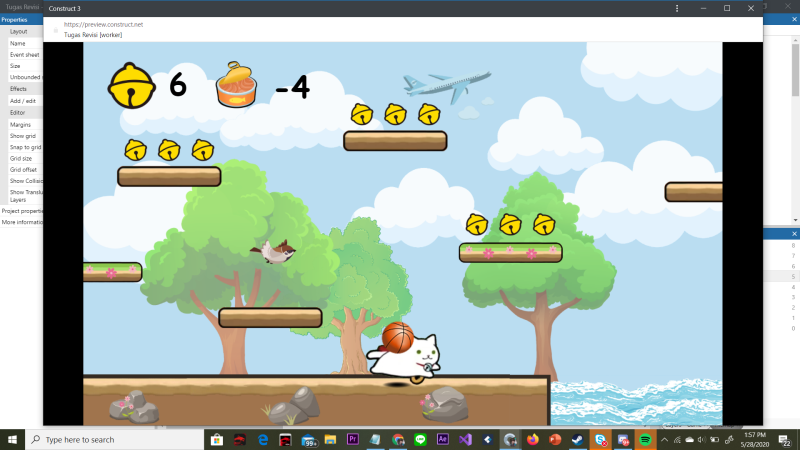
Task: Open Adobe Premiere Pro from taskbar
Action: pyautogui.click(x=352, y=439)
